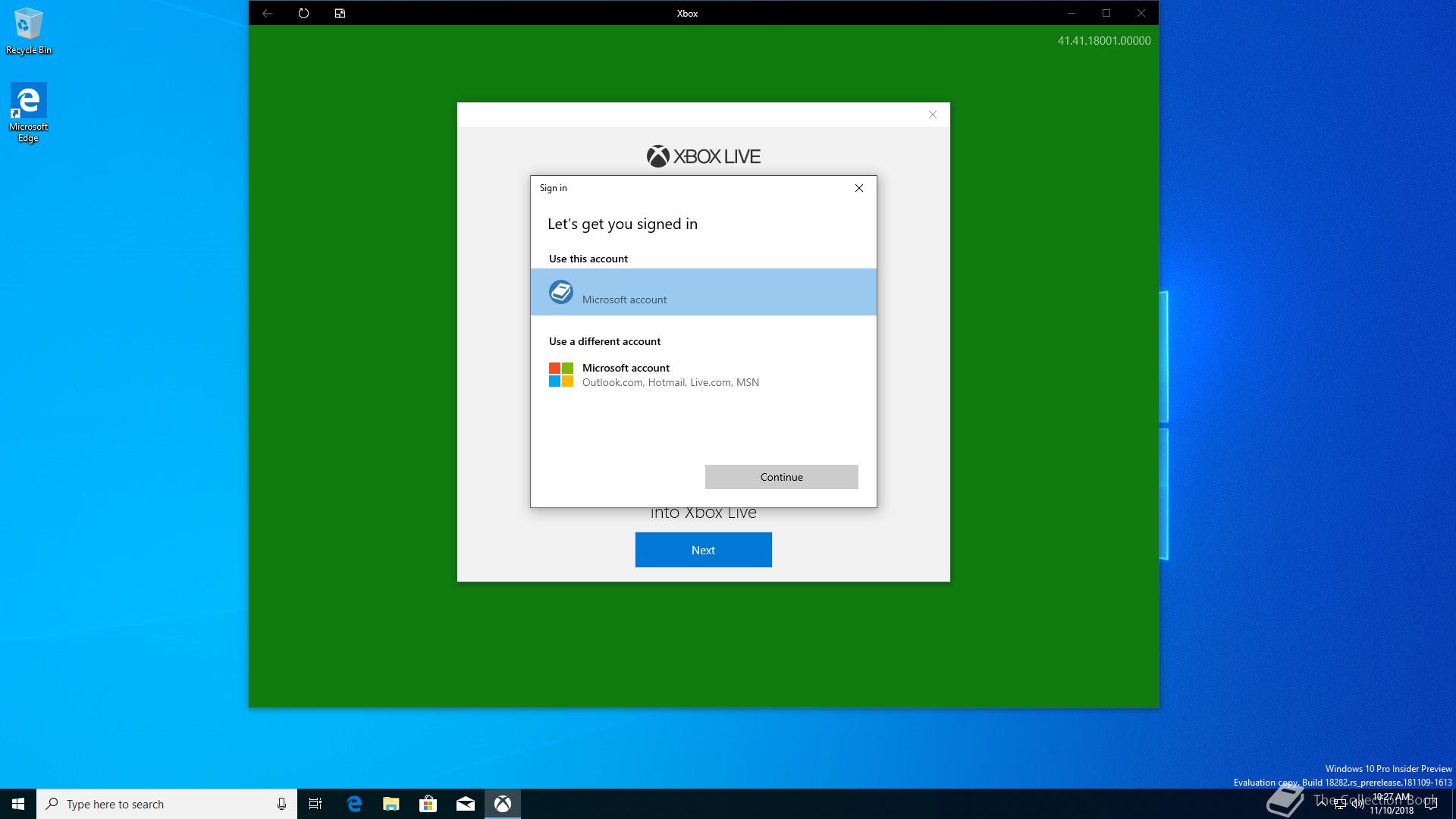
Task: Close the Xbox Live panel
Action: click(x=933, y=115)
